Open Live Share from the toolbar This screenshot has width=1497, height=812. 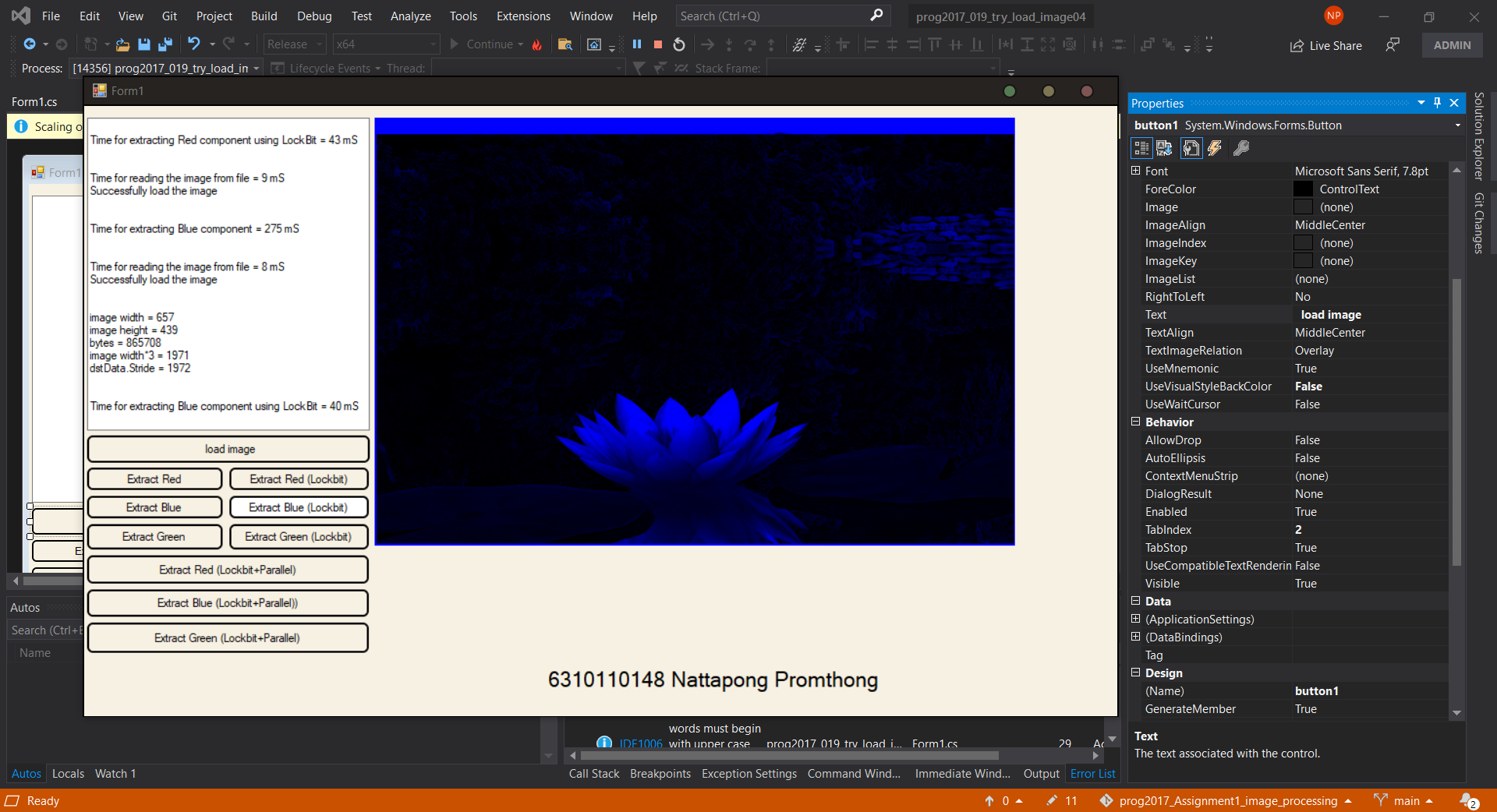coord(1325,45)
